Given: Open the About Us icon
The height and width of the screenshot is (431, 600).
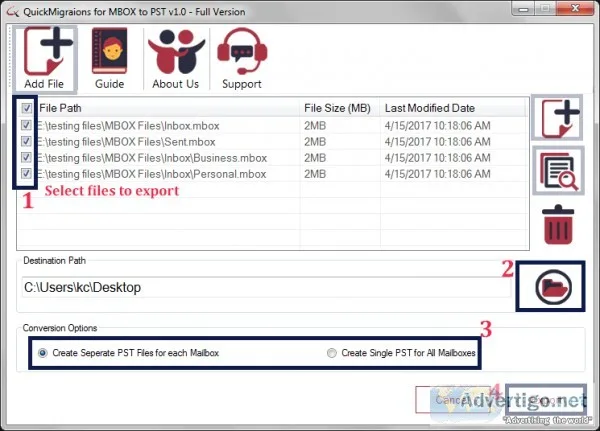Looking at the screenshot, I should (x=176, y=59).
